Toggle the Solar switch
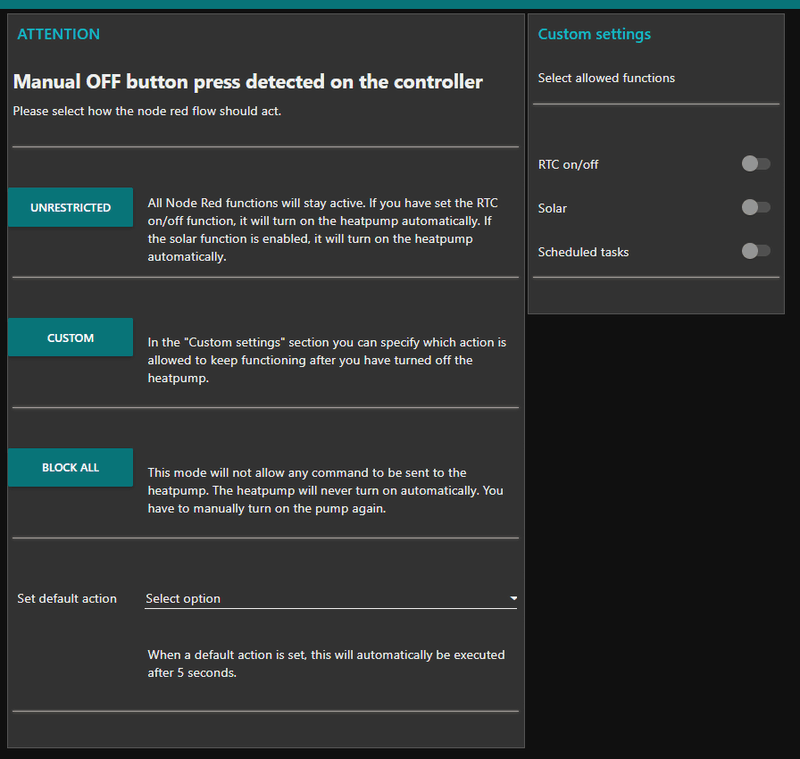800x759 pixels. [756, 208]
